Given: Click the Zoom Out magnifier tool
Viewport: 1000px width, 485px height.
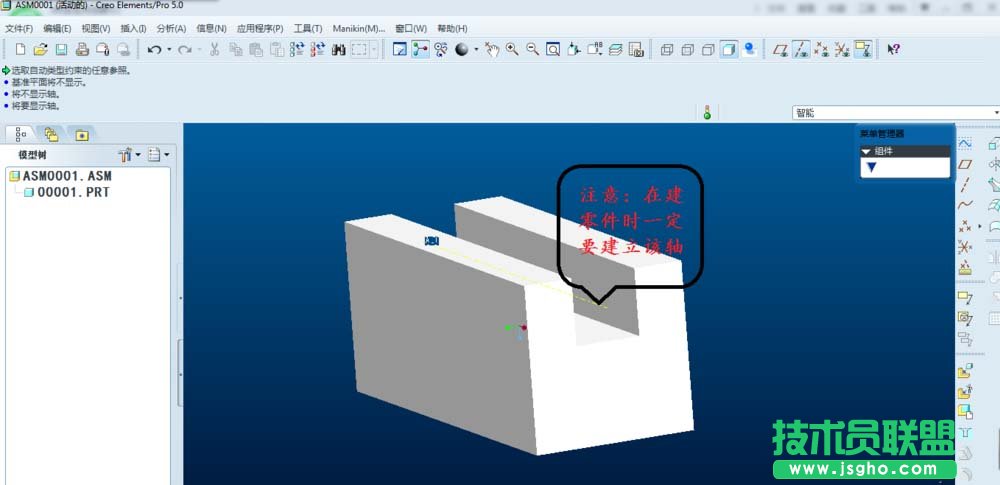Looking at the screenshot, I should (532, 49).
